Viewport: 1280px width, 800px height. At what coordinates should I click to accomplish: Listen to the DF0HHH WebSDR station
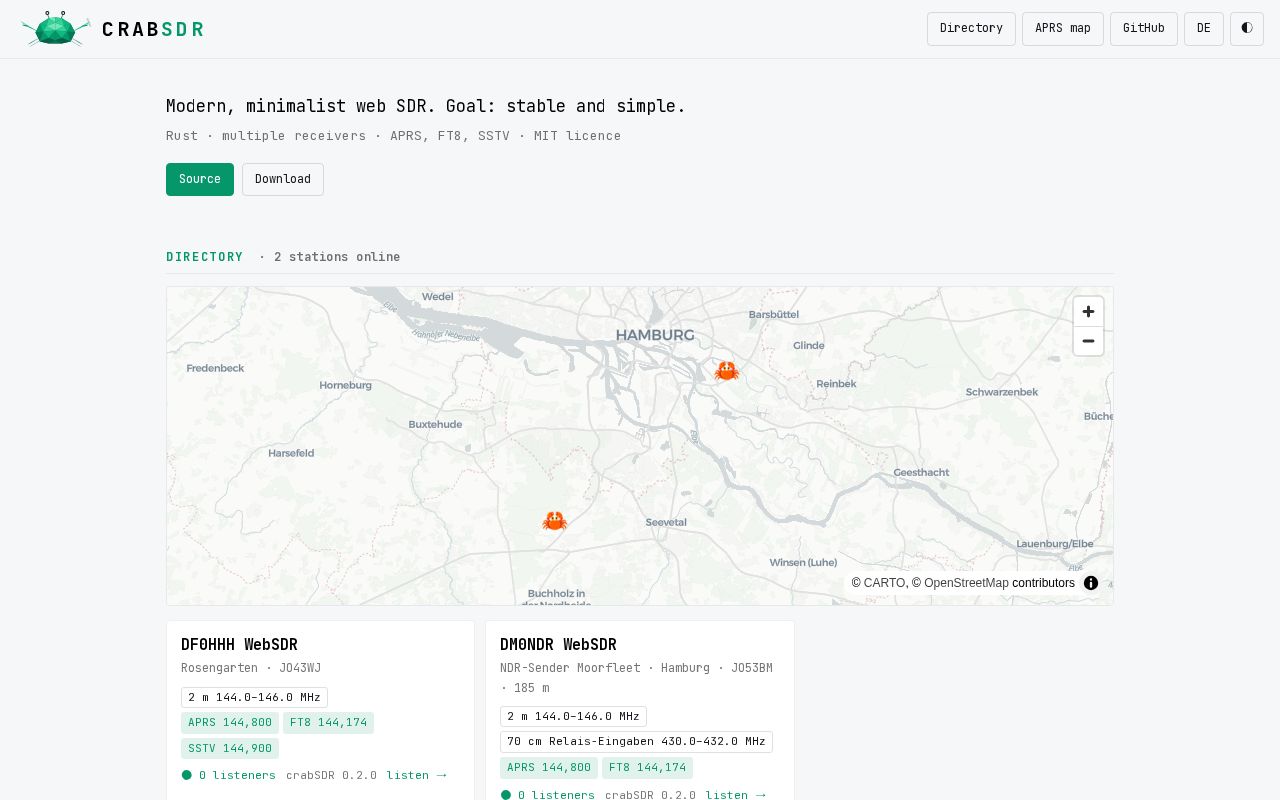[x=416, y=775]
